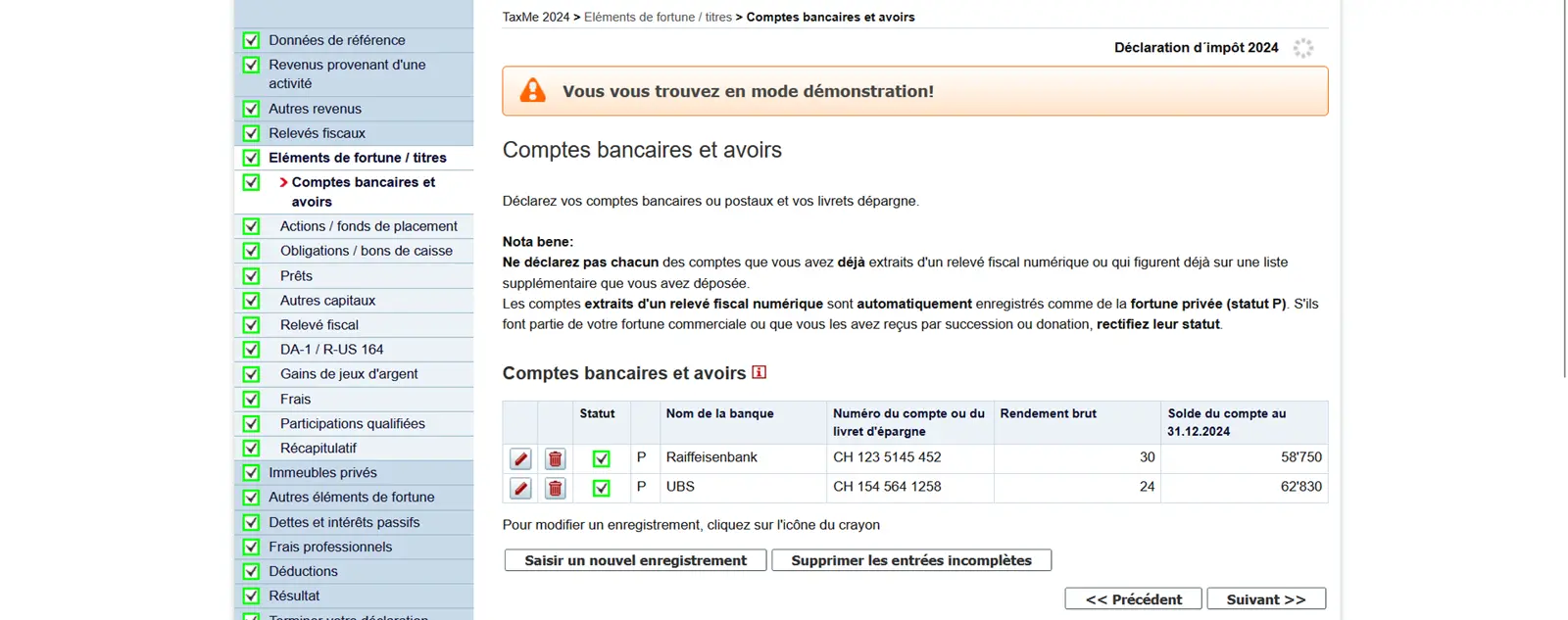Screen dimensions: 1568x620
Task: Click the green status checkmark in Raiffeisenbank row
Action: click(x=601, y=458)
